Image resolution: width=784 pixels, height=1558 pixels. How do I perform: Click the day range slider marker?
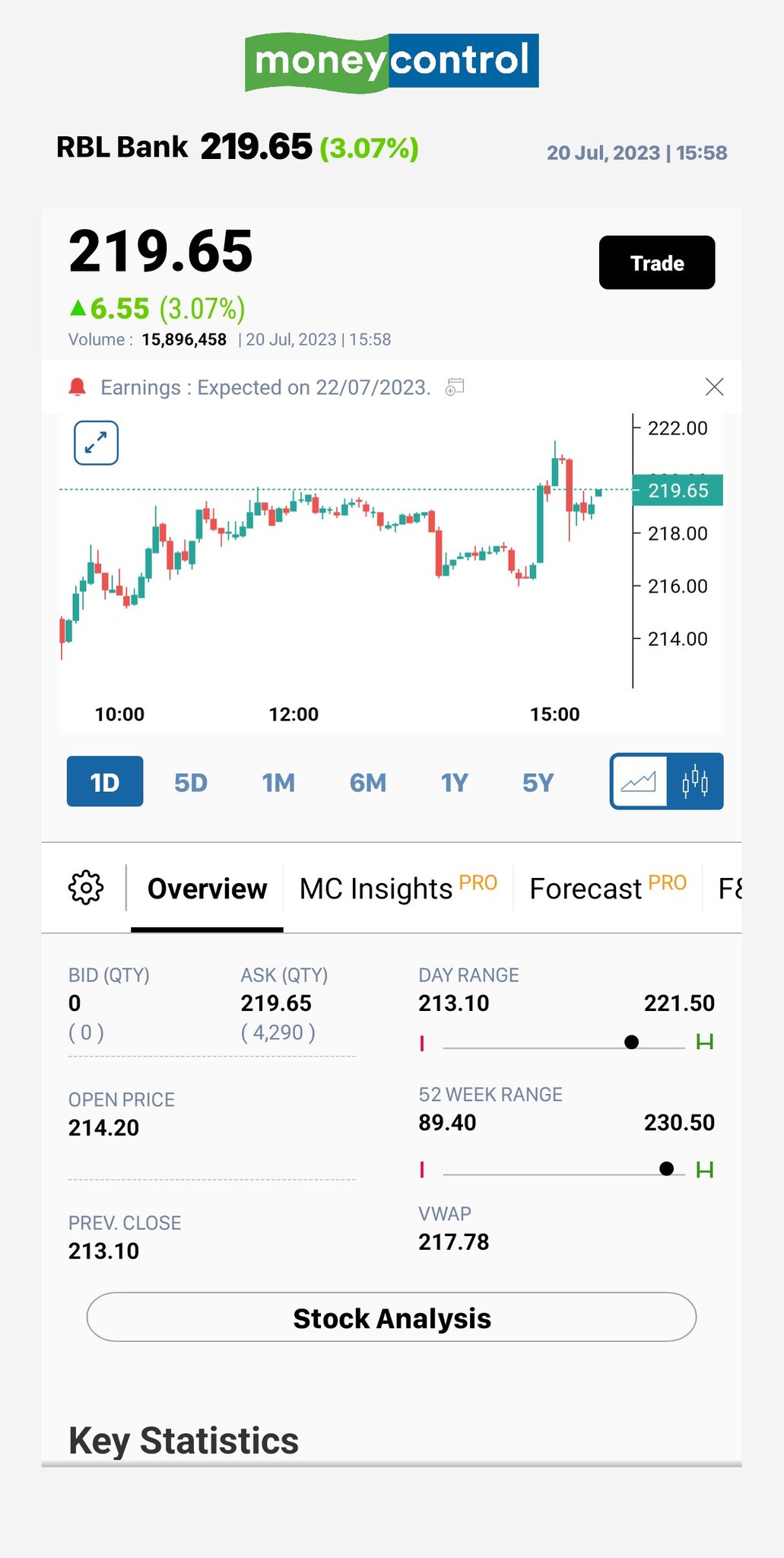click(631, 1042)
